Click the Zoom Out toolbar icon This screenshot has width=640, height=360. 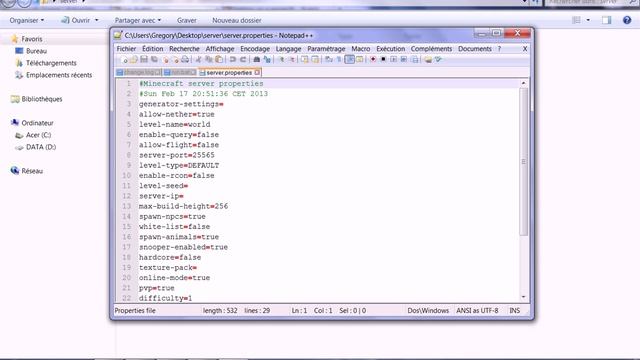point(292,60)
